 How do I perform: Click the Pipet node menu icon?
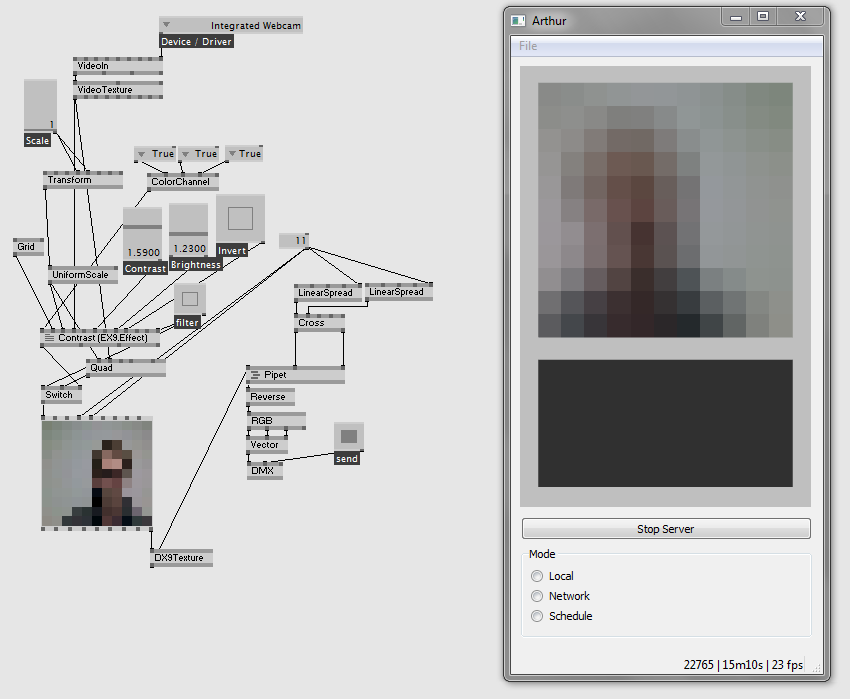click(255, 375)
